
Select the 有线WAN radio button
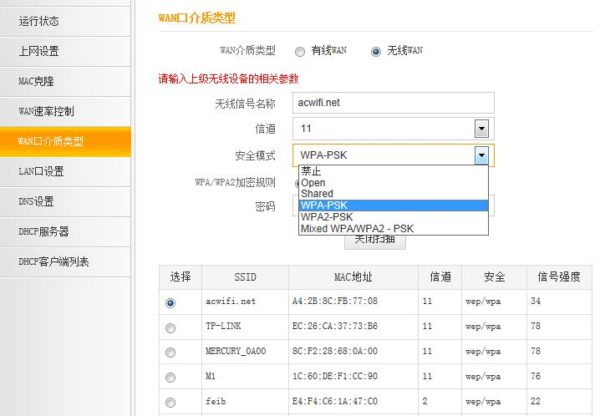point(300,50)
